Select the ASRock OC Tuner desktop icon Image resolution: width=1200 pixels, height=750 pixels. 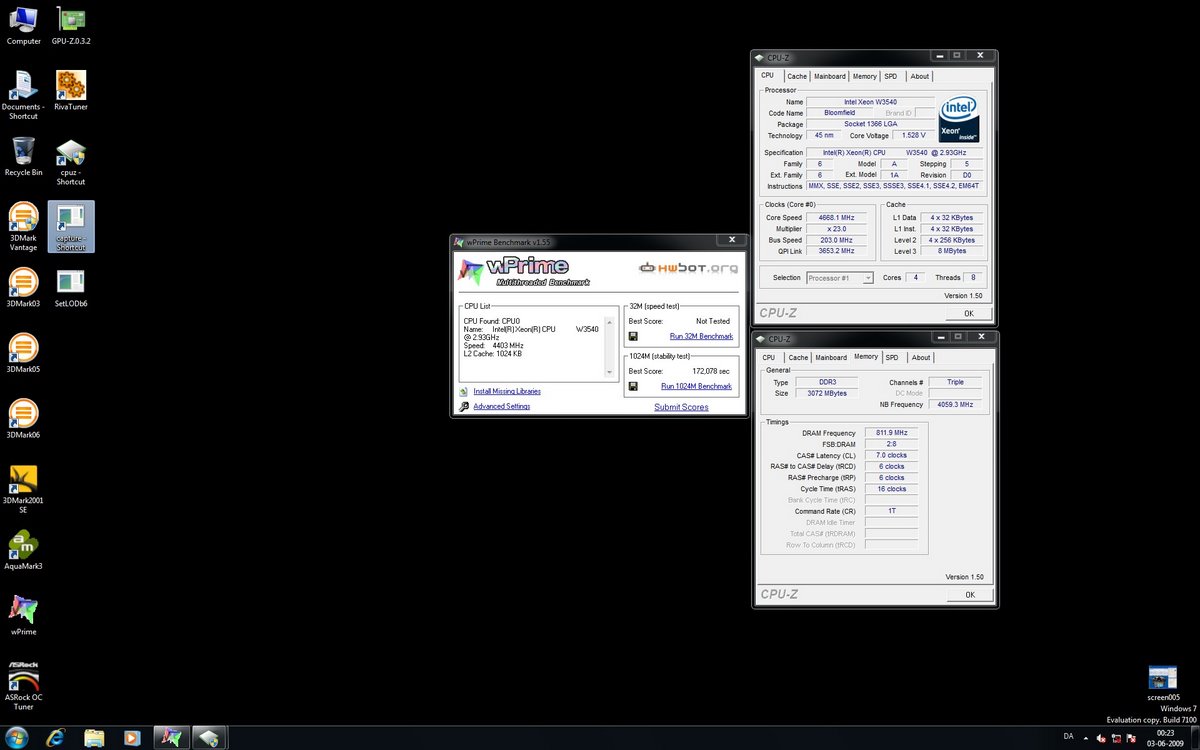(23, 685)
